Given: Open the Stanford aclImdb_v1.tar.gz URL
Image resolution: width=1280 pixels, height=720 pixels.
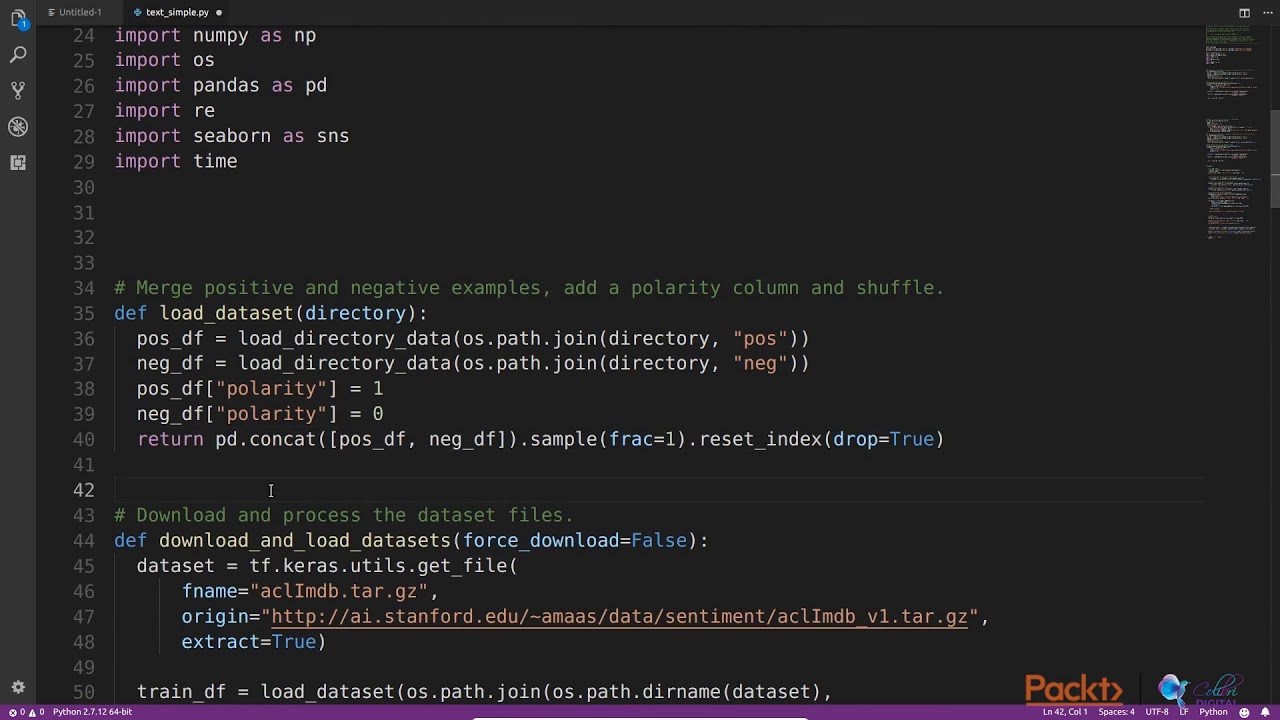Looking at the screenshot, I should (x=620, y=616).
